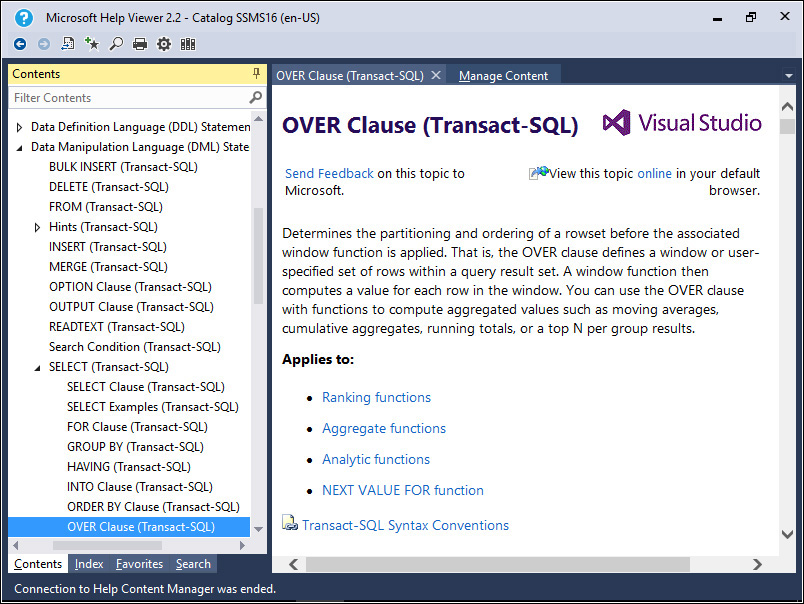
Task: Click in the Filter Contents box
Action: click(x=128, y=98)
